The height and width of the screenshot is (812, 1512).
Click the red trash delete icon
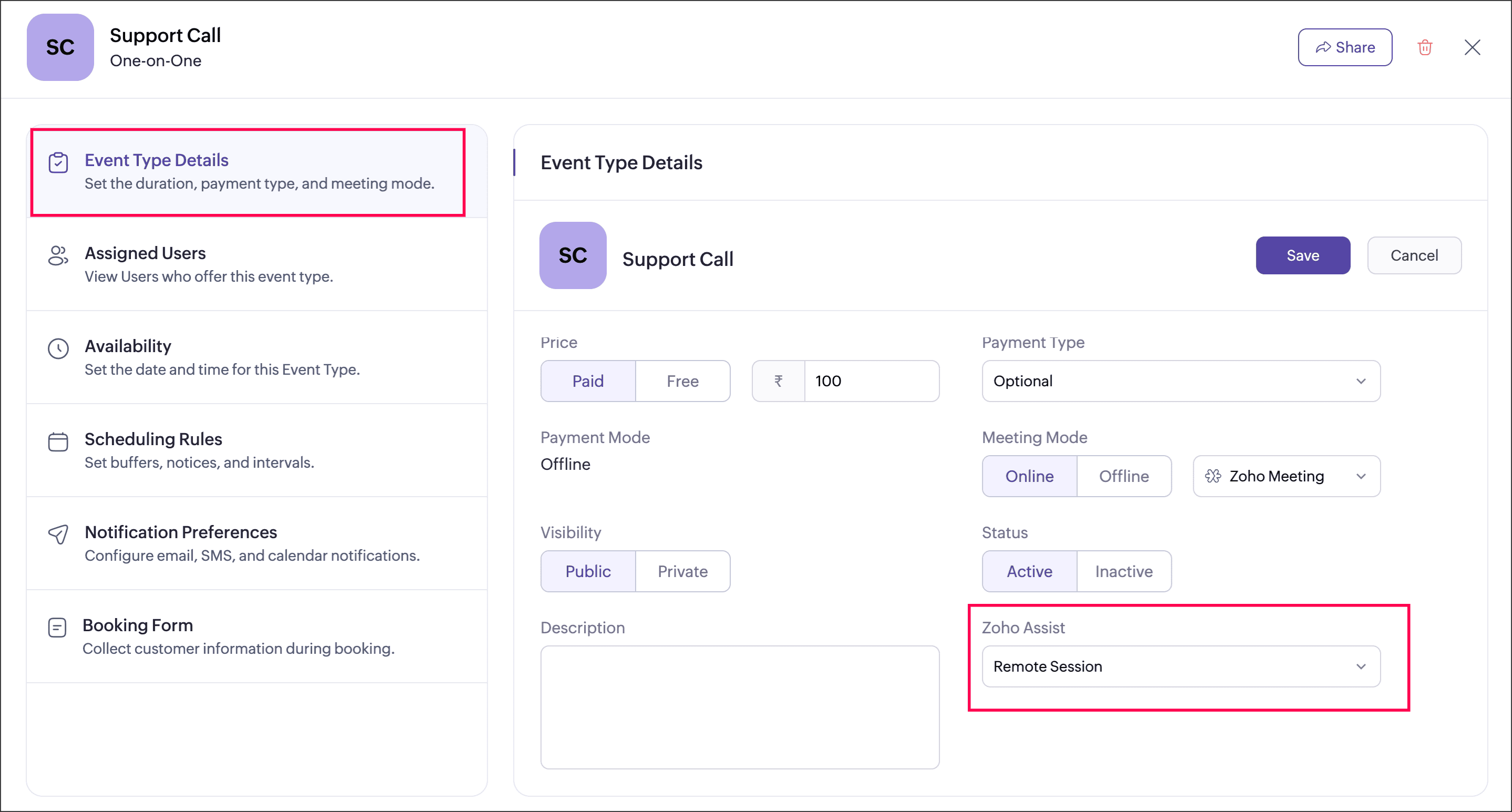pyautogui.click(x=1425, y=47)
